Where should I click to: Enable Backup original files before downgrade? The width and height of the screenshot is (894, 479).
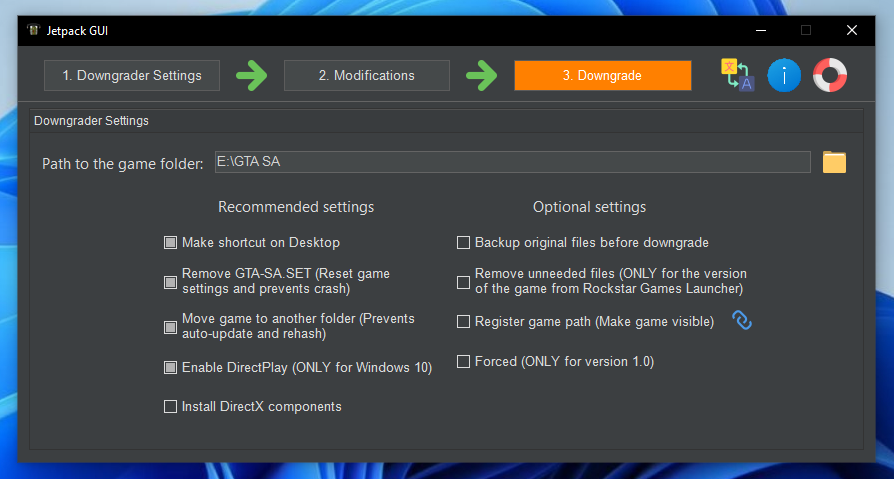pyautogui.click(x=464, y=243)
